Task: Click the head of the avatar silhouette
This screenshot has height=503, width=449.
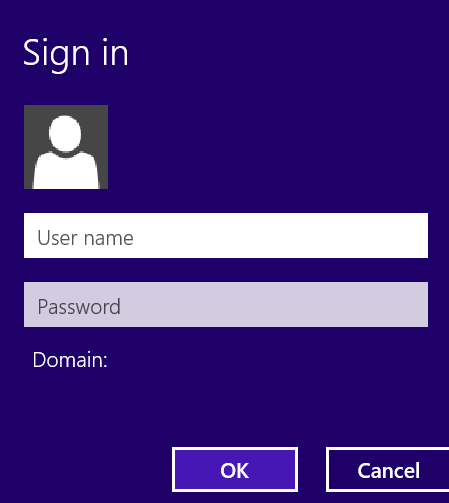Action: click(65, 133)
